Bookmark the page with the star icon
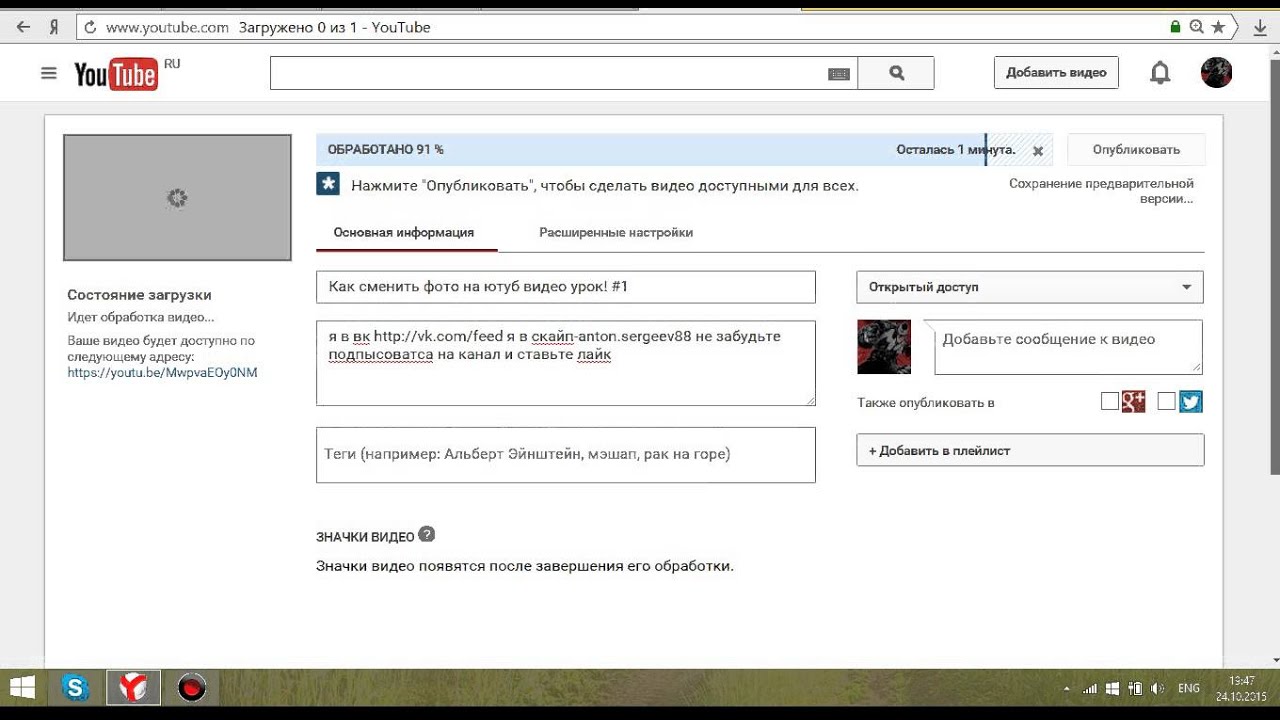 click(1218, 27)
